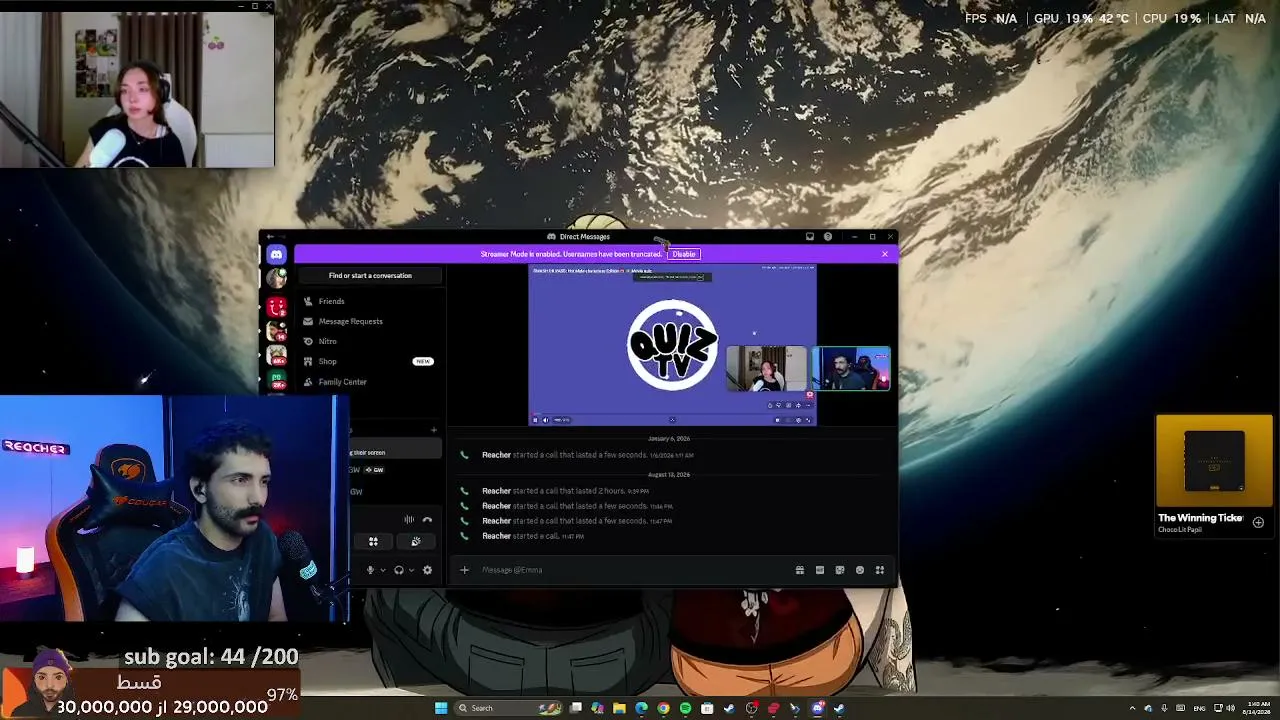This screenshot has height=720, width=1280.
Task: Open the volume control in system tray
Action: click(x=1232, y=708)
